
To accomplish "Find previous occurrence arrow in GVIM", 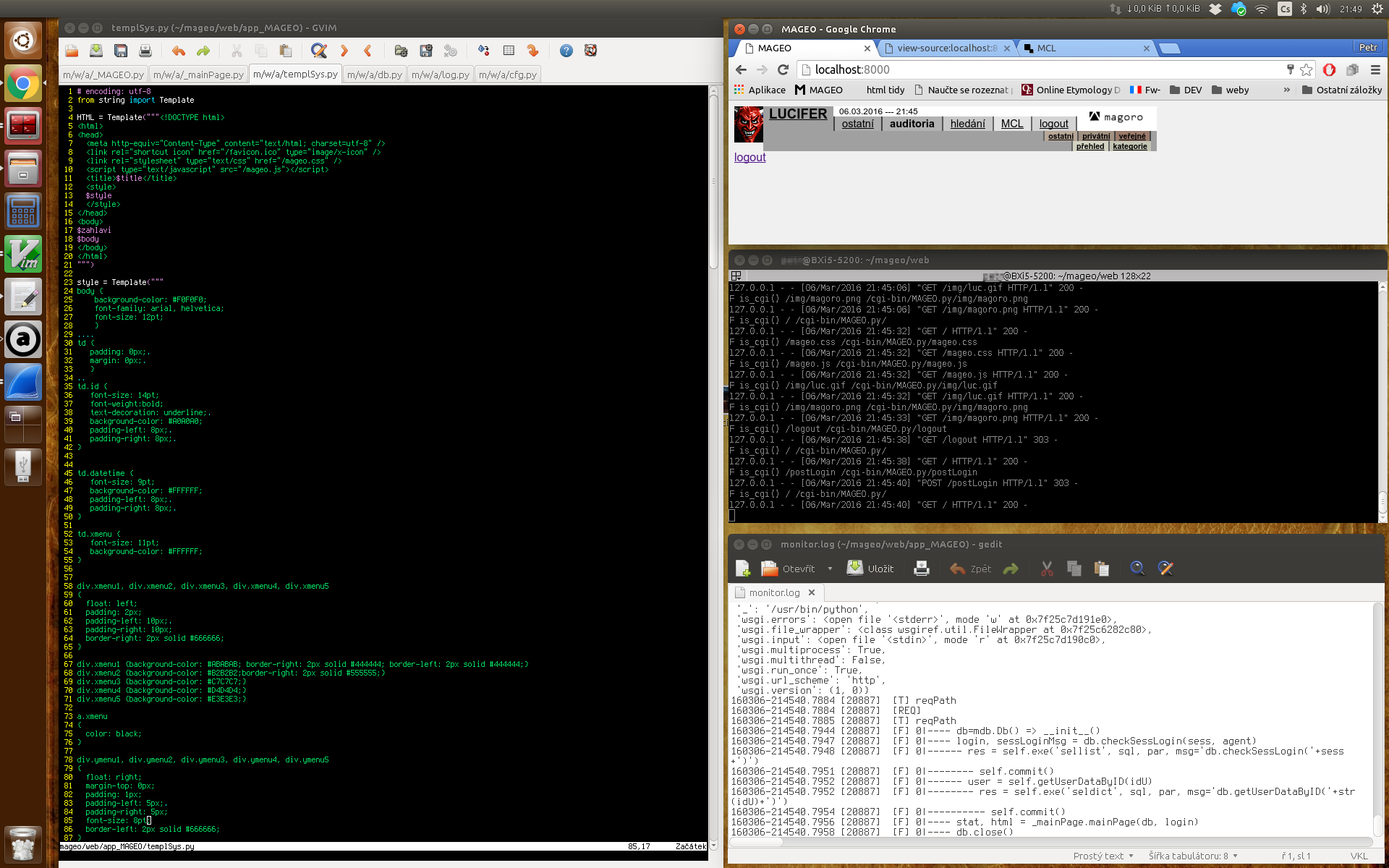I will point(368,51).
